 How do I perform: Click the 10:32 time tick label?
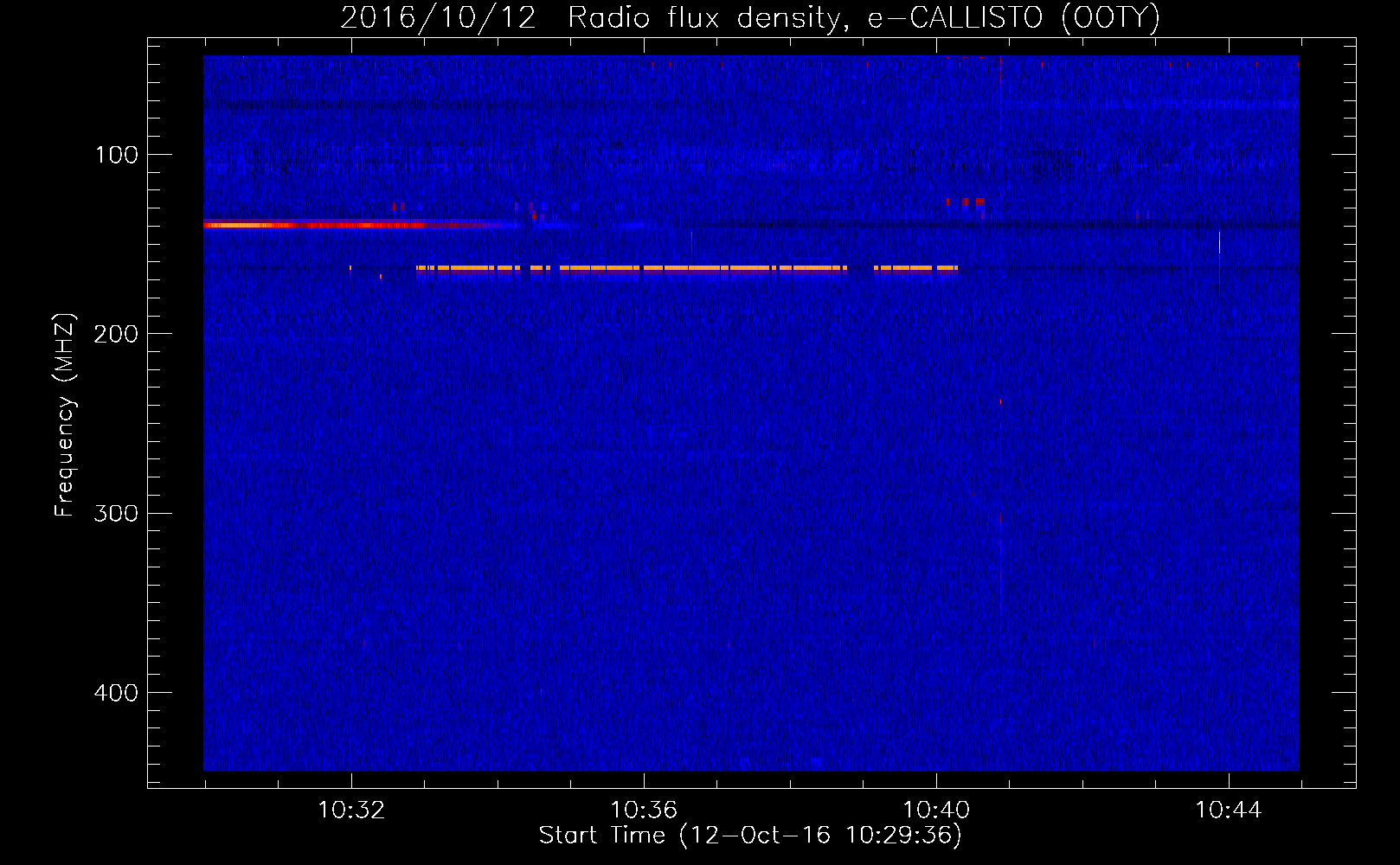click(351, 811)
